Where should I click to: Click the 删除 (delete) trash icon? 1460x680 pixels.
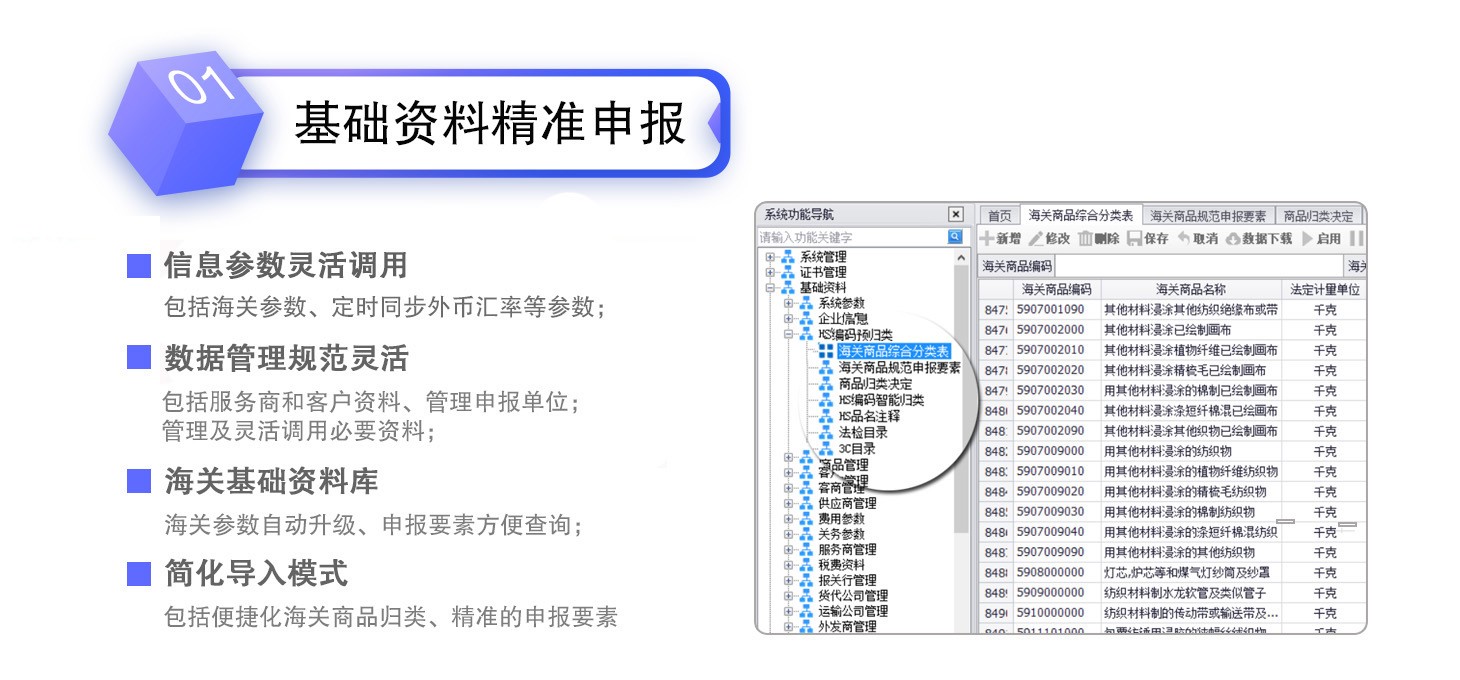pyautogui.click(x=1085, y=239)
